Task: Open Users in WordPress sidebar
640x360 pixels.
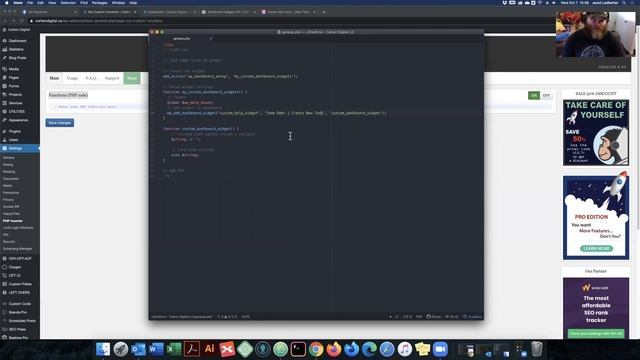Action: point(13,140)
